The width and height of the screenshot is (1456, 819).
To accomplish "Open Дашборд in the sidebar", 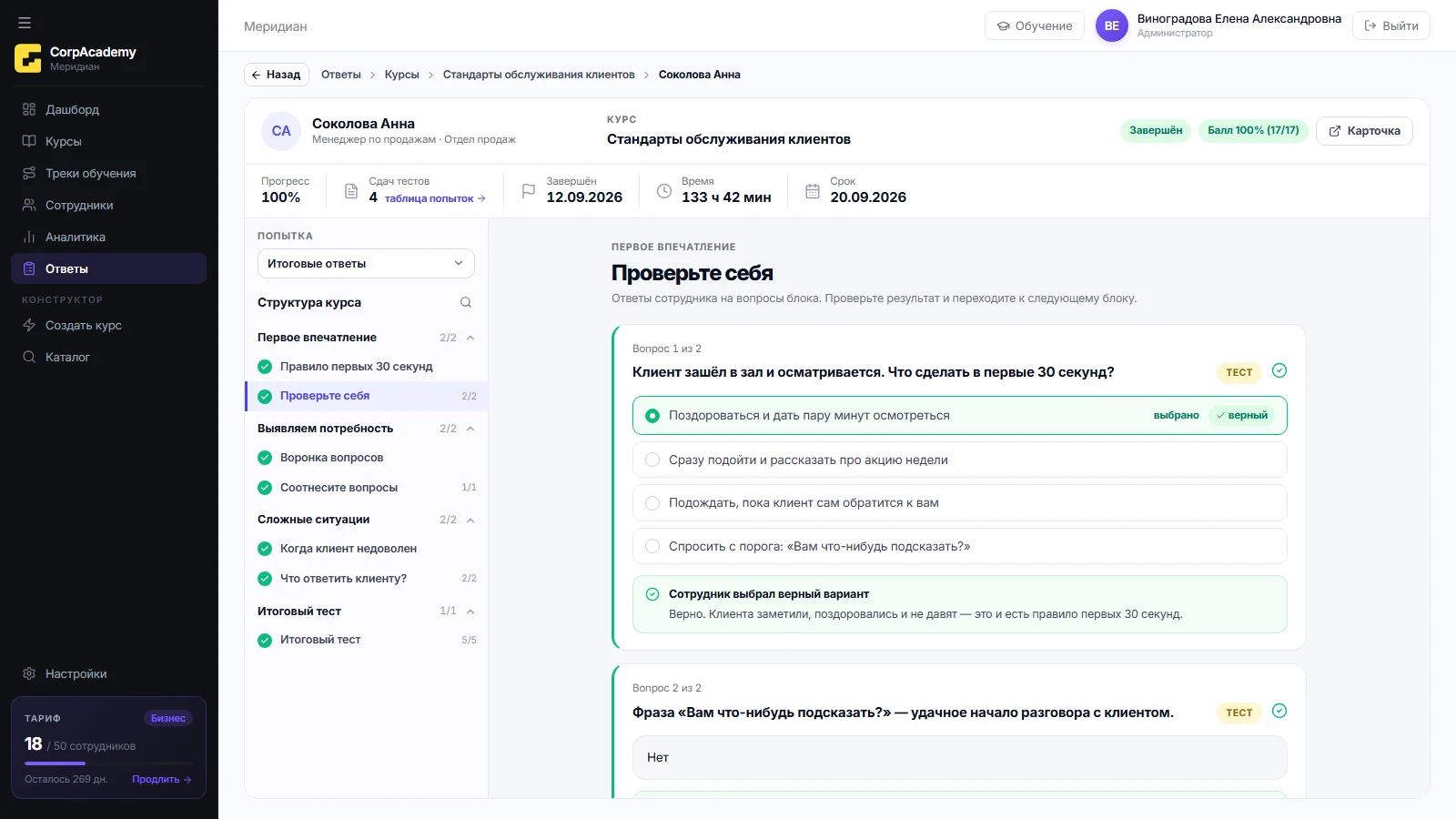I will pos(108,109).
